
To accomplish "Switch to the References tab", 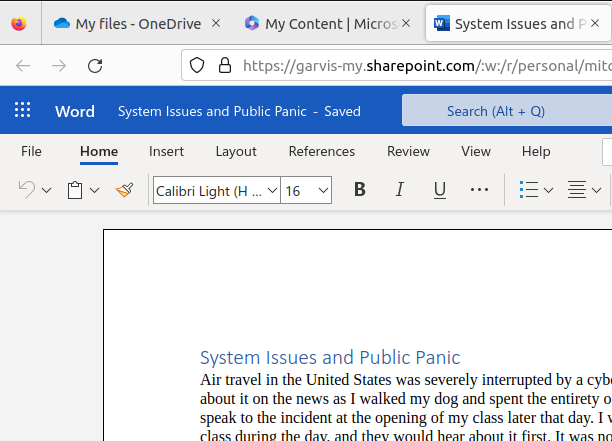I will pyautogui.click(x=321, y=151).
